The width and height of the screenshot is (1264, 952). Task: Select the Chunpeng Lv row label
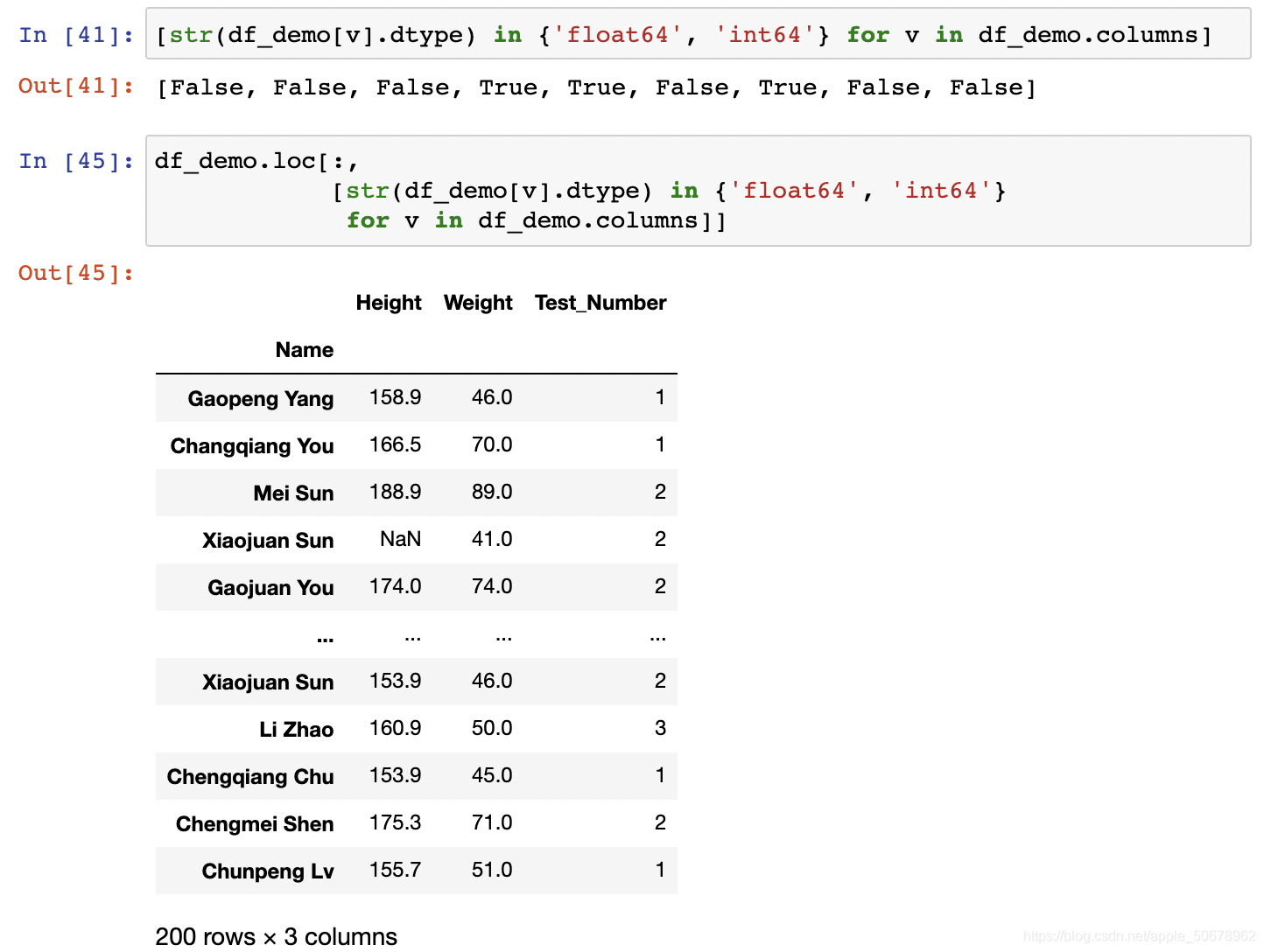pos(268,871)
